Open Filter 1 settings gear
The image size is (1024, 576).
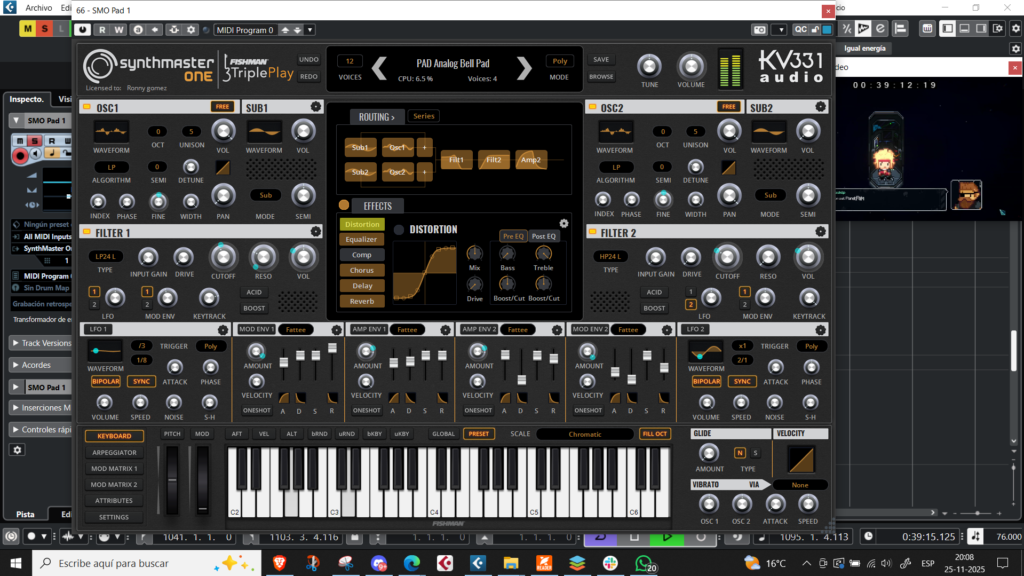tap(315, 232)
